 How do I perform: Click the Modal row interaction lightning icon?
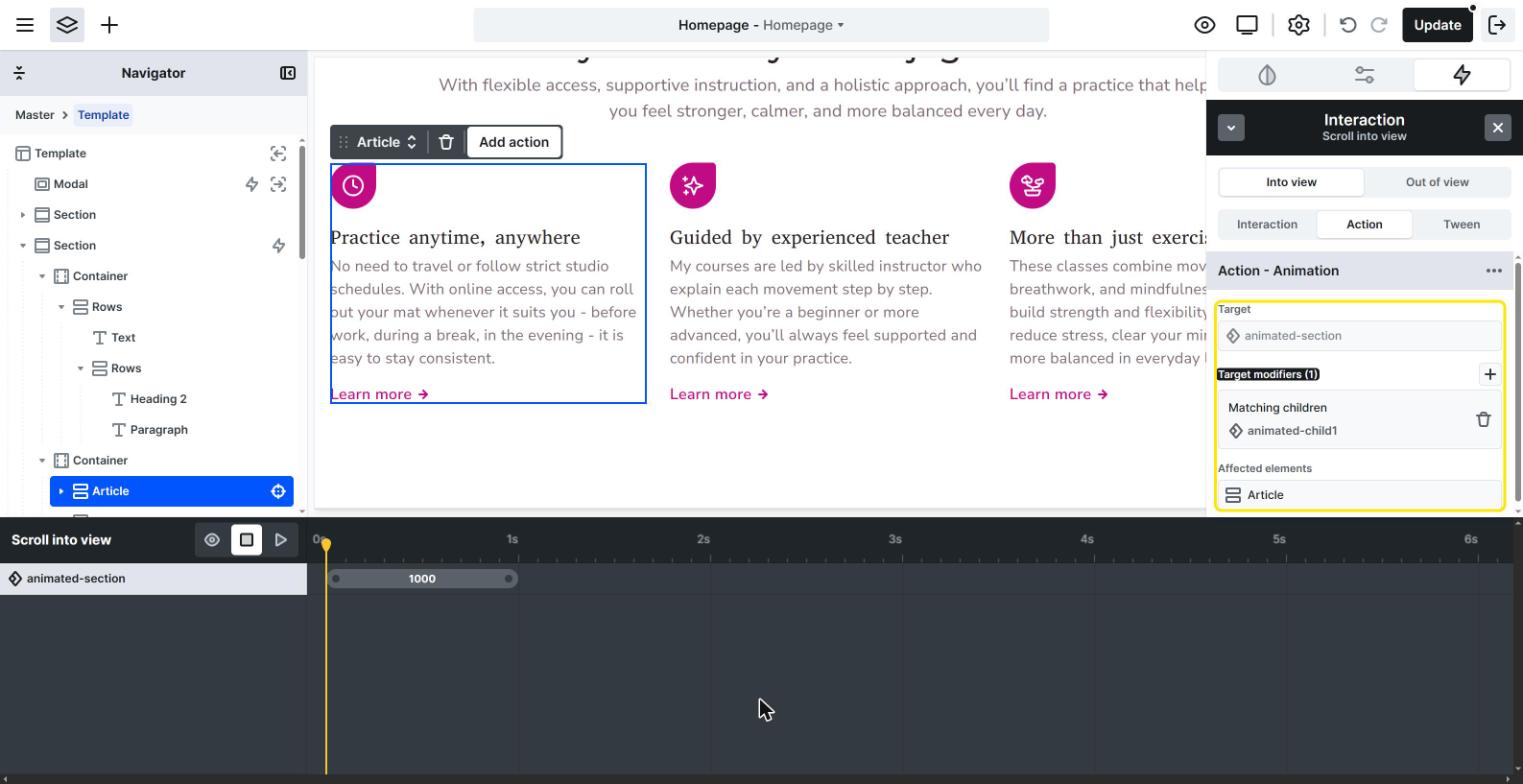pyautogui.click(x=252, y=184)
